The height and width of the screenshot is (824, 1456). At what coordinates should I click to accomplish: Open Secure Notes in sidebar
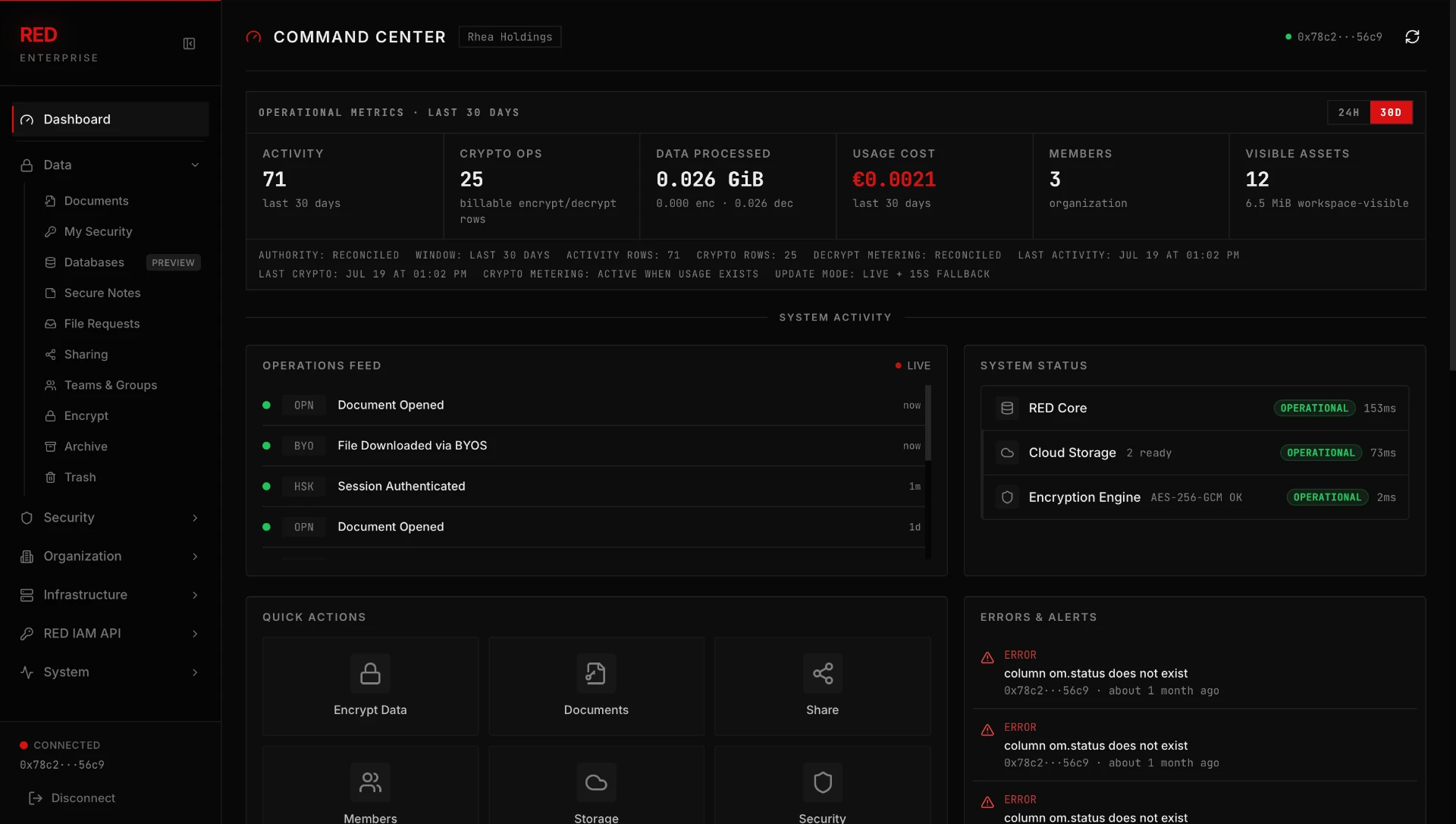point(102,293)
